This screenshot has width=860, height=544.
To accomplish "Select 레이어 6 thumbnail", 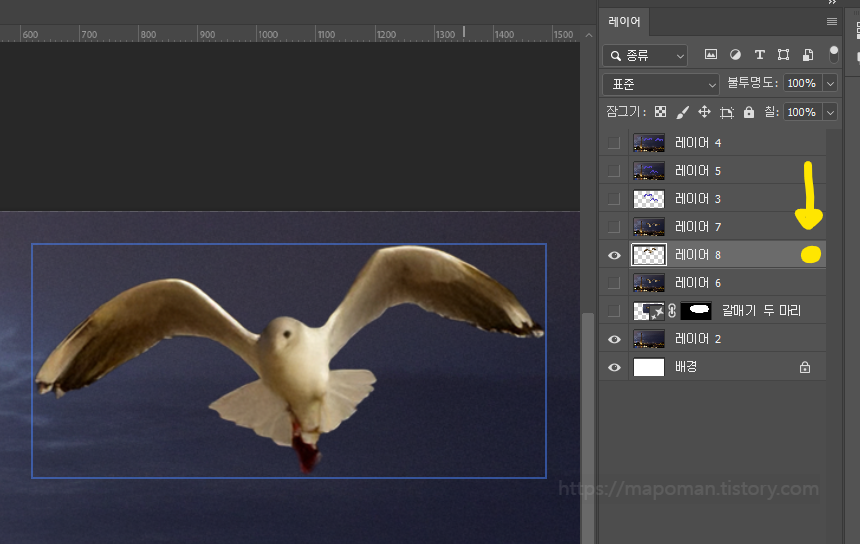I will point(649,283).
